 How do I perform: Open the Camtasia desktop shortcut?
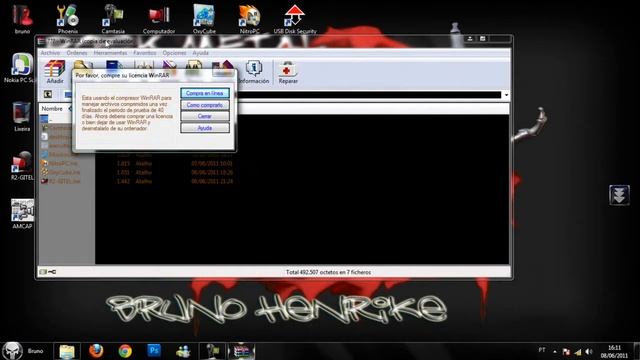pyautogui.click(x=113, y=19)
